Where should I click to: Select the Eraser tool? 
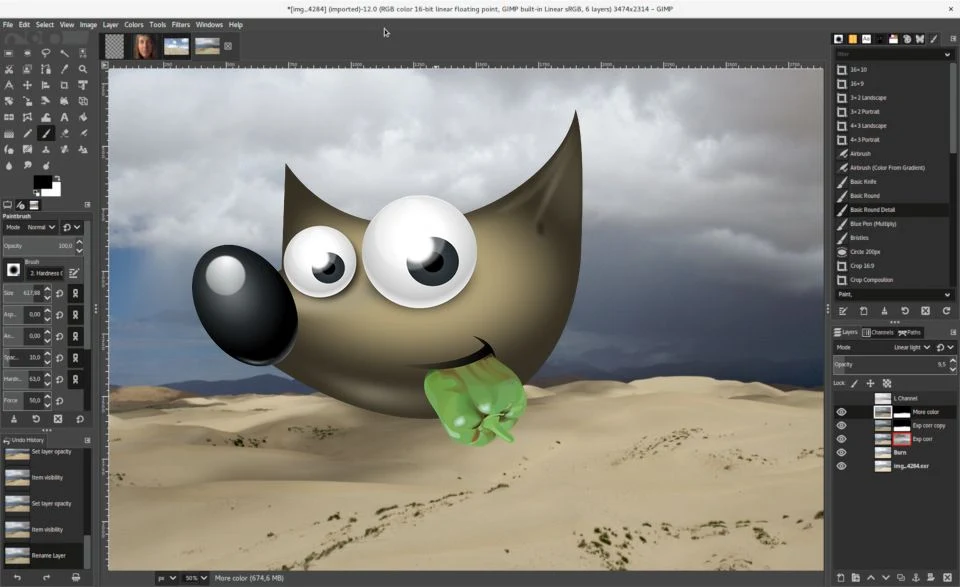64,133
